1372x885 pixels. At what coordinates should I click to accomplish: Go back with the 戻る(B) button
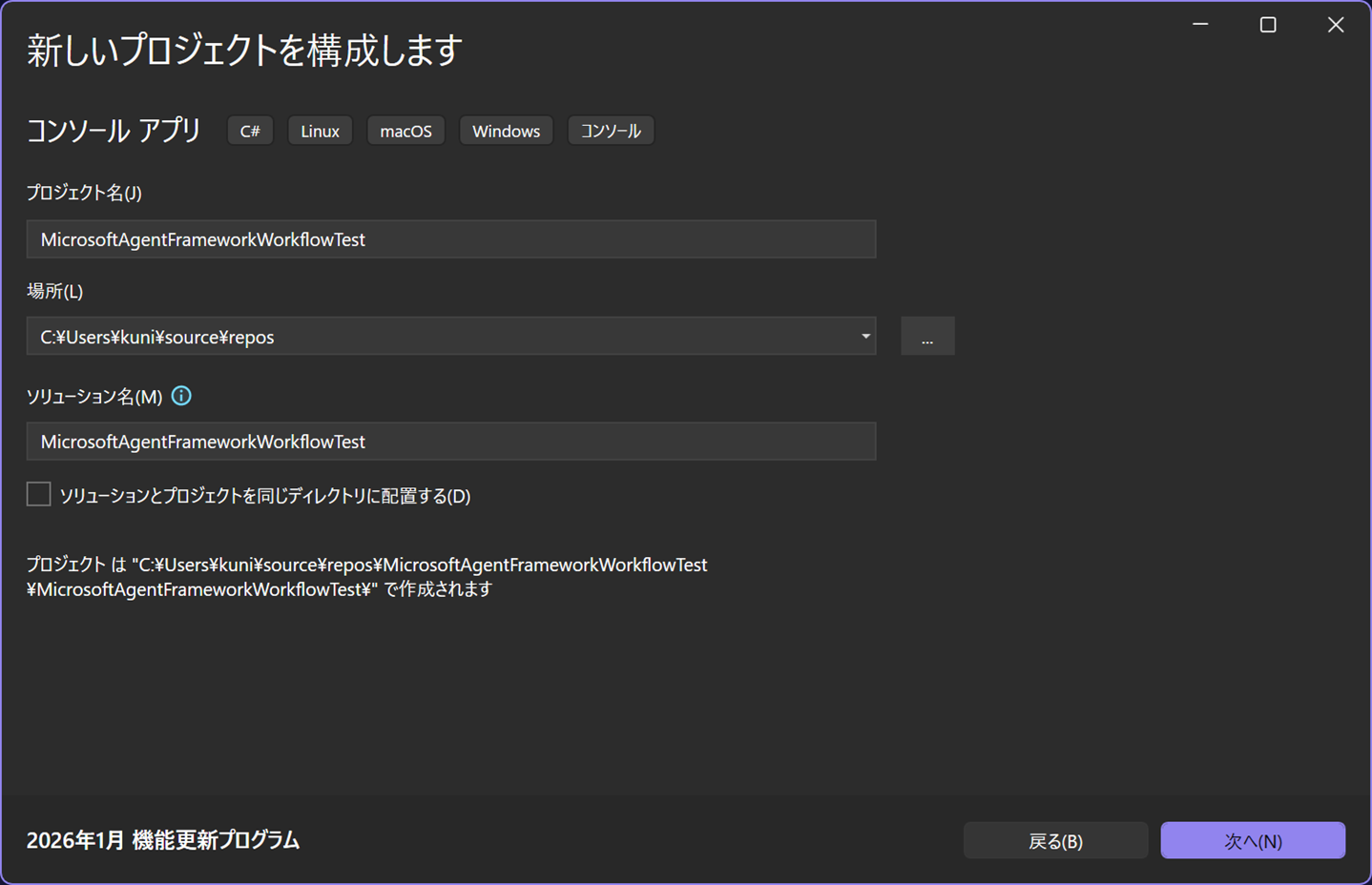[1055, 840]
